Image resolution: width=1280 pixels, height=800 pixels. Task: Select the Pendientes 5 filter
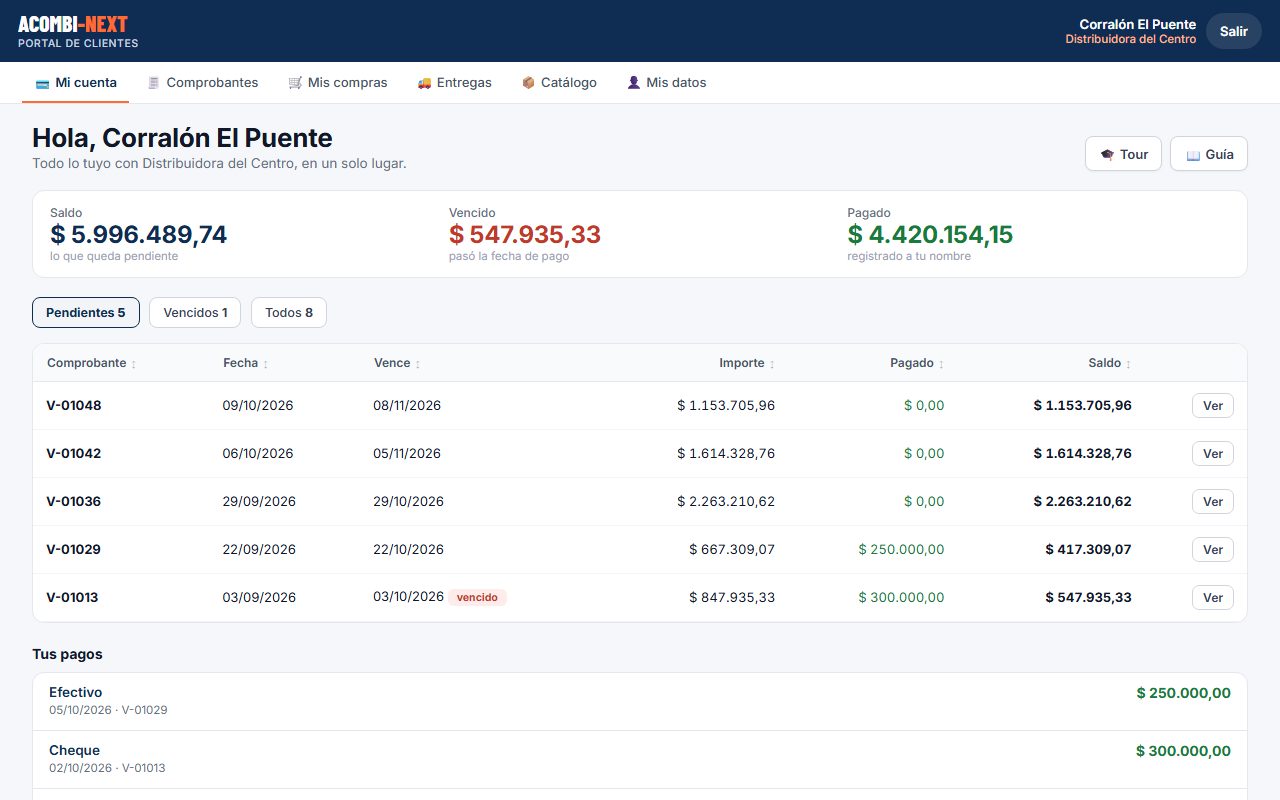pyautogui.click(x=86, y=312)
